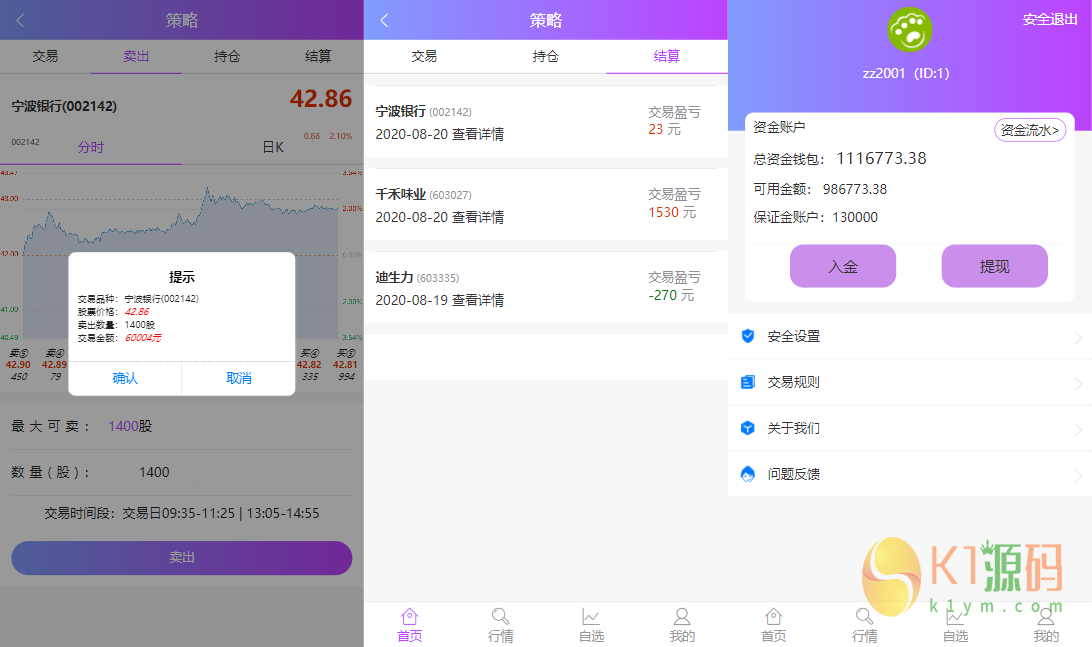Expand the 关于我们 row chevron
The image size is (1092, 647).
(1077, 430)
